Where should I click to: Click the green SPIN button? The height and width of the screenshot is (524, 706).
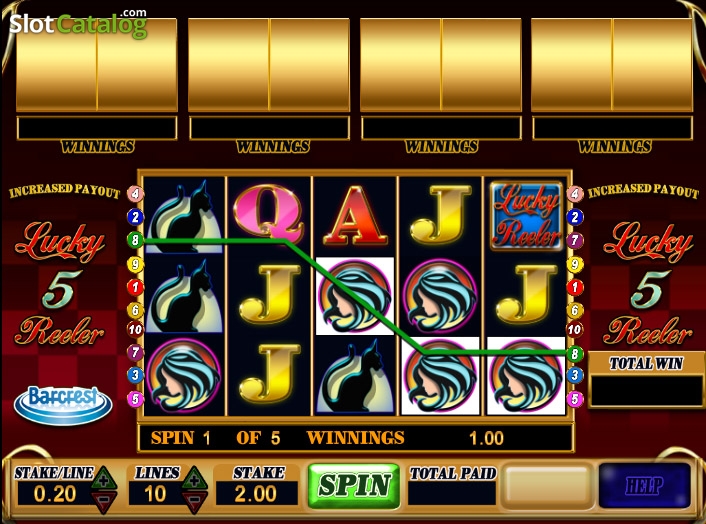coord(354,486)
